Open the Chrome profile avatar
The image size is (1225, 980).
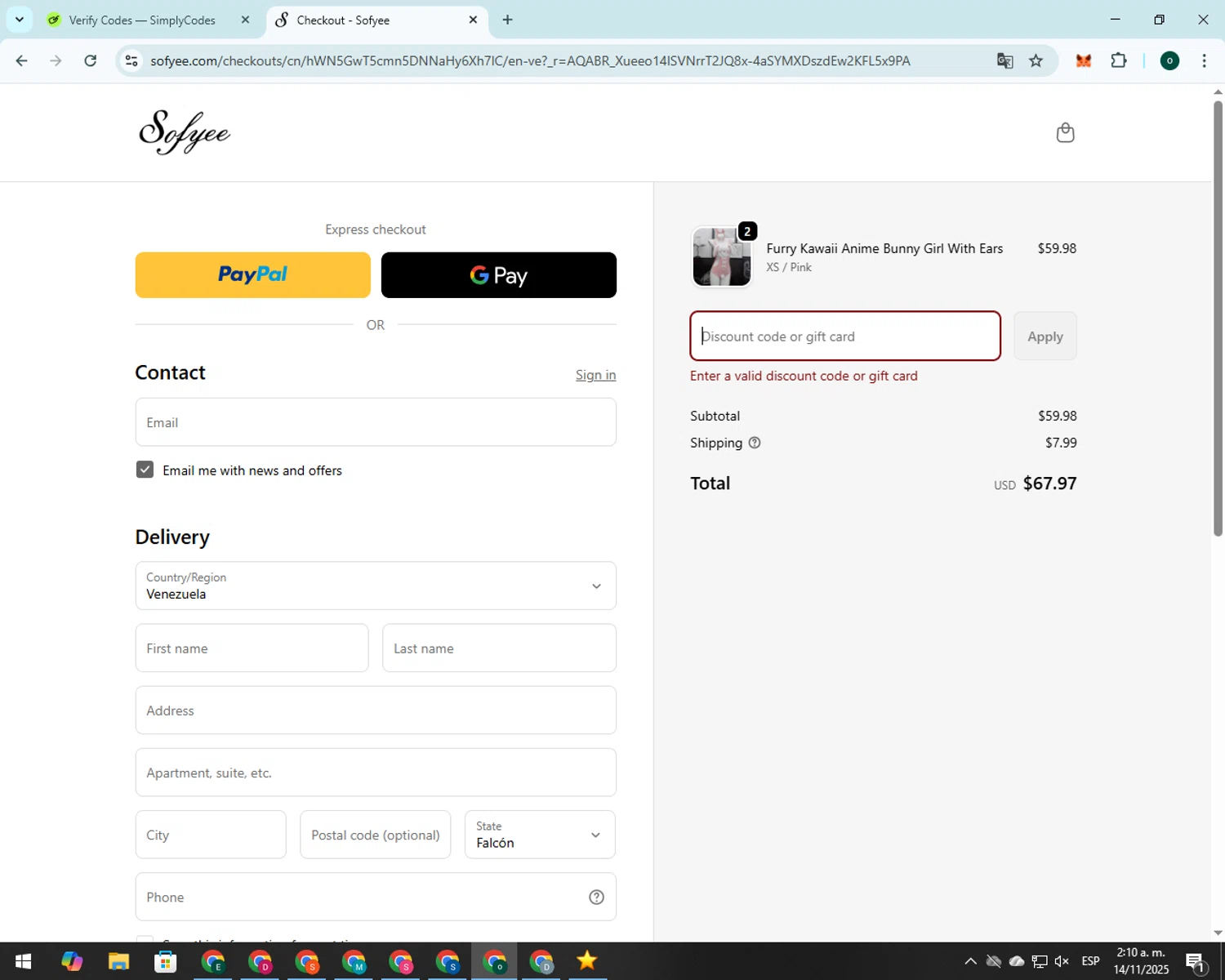1169,60
